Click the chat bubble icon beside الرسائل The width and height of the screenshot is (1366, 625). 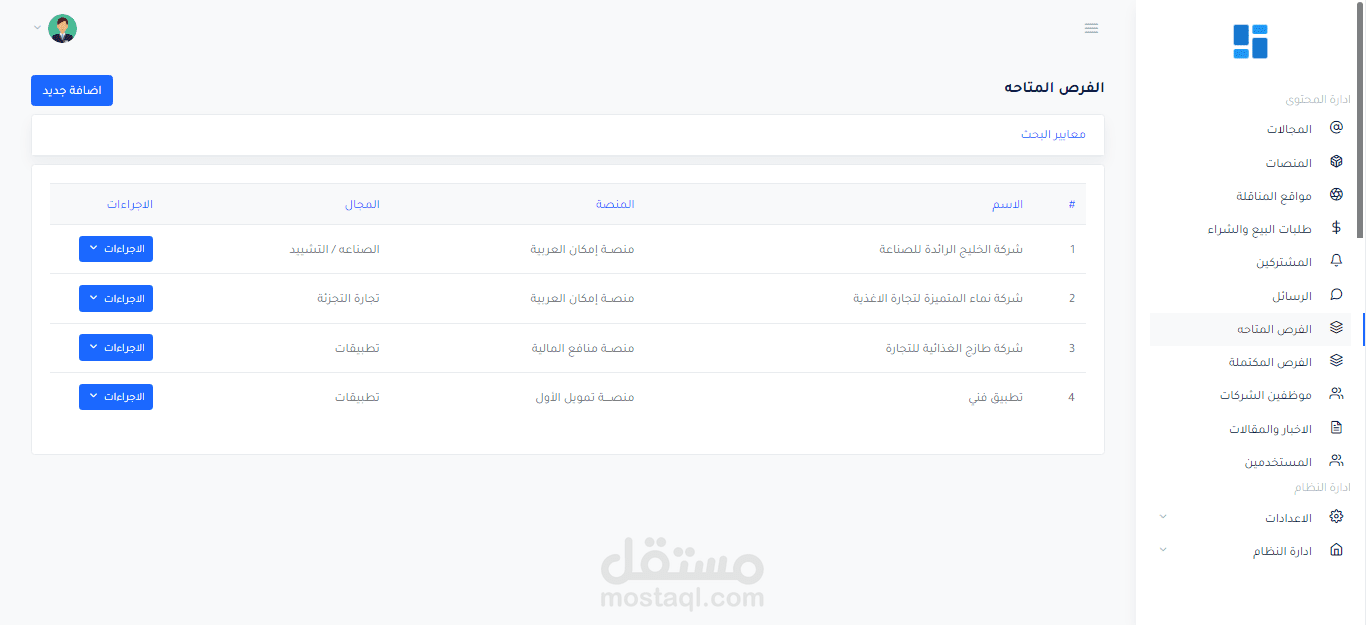(1336, 295)
